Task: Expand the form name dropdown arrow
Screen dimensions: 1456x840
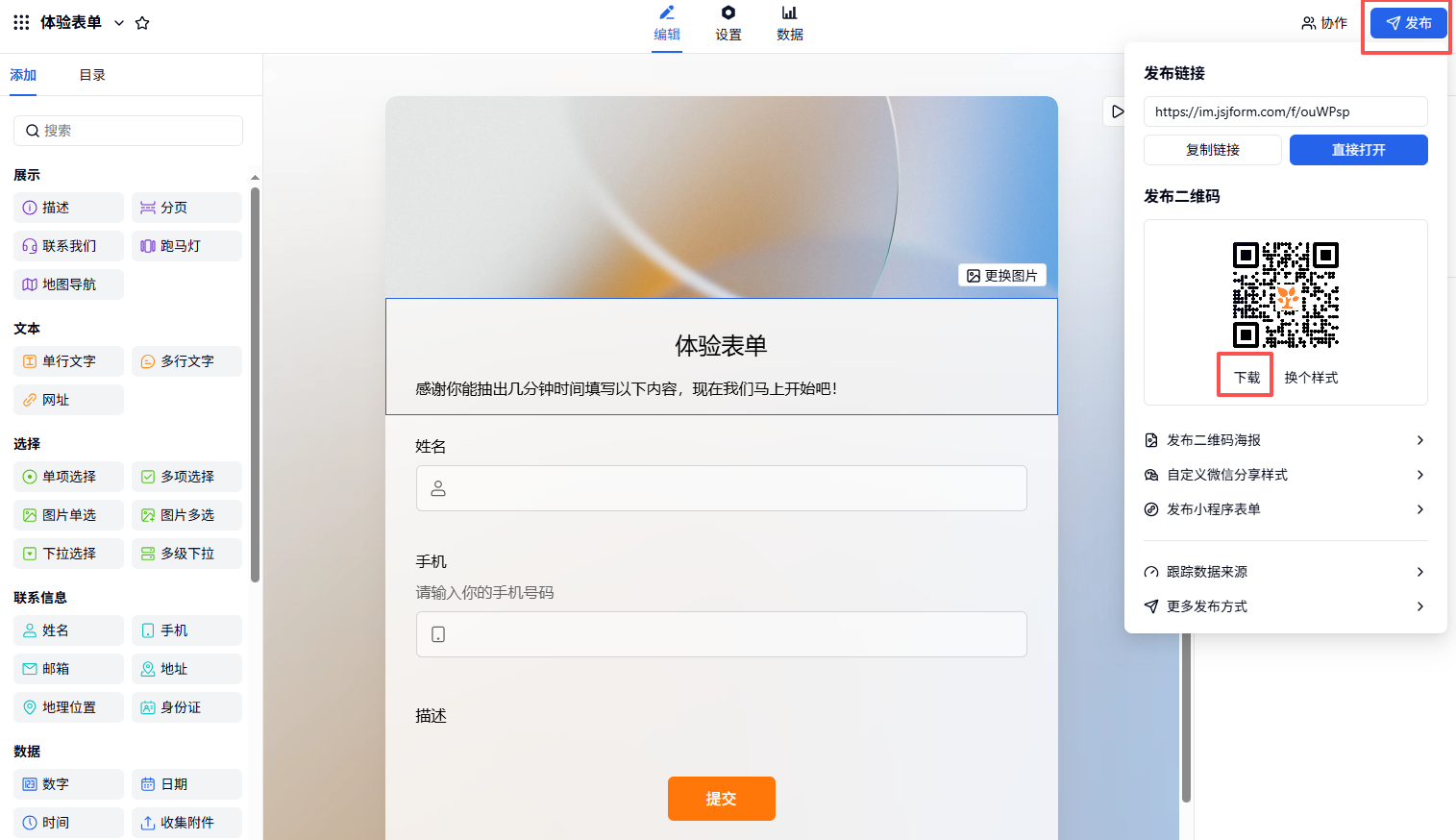Action: [119, 23]
